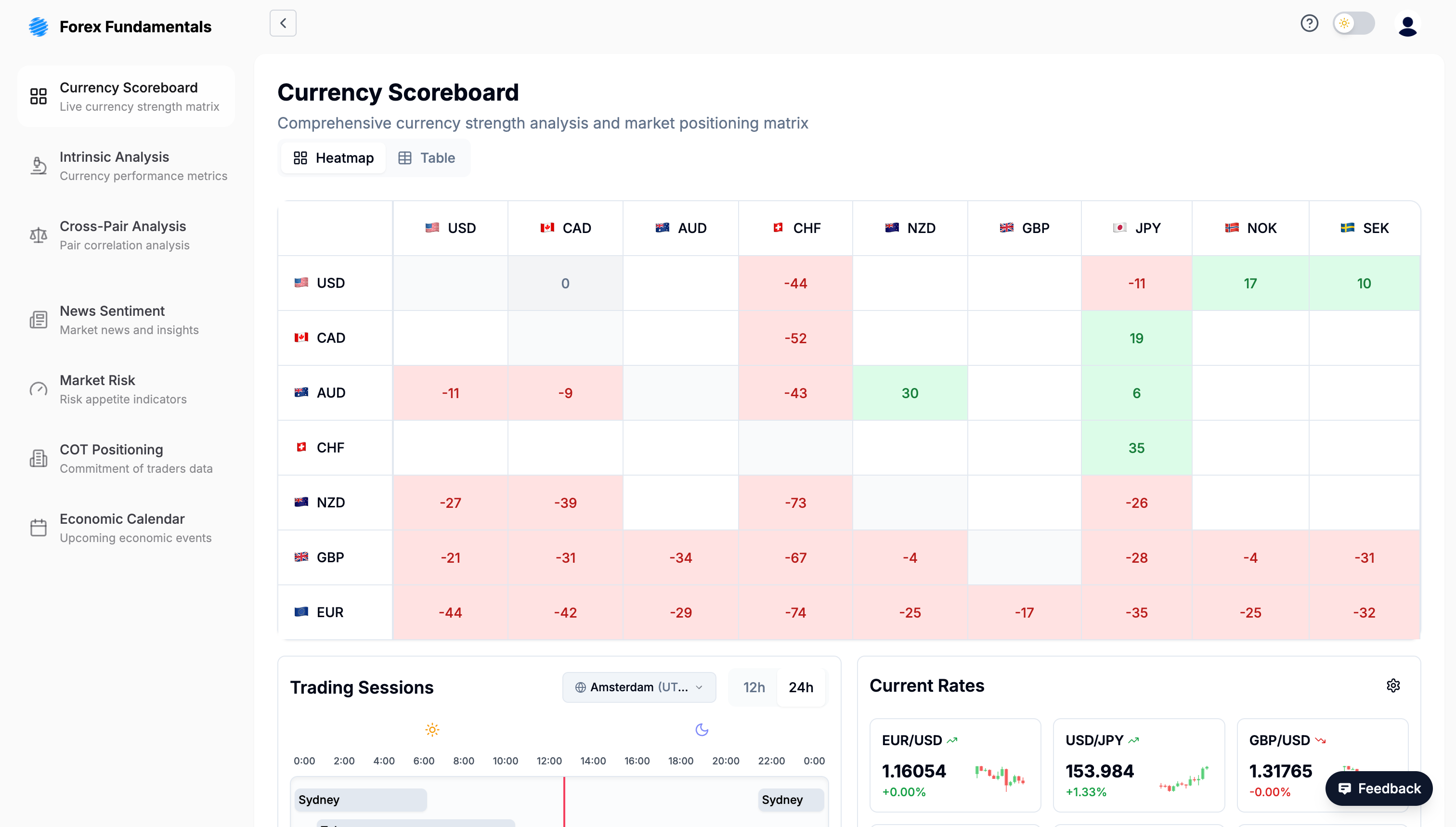The image size is (1456, 827).
Task: Open Economic Calendar via the calendar icon
Action: 38,527
